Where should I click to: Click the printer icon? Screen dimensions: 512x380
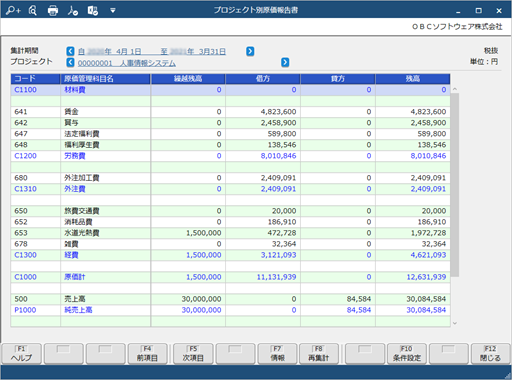53,11
